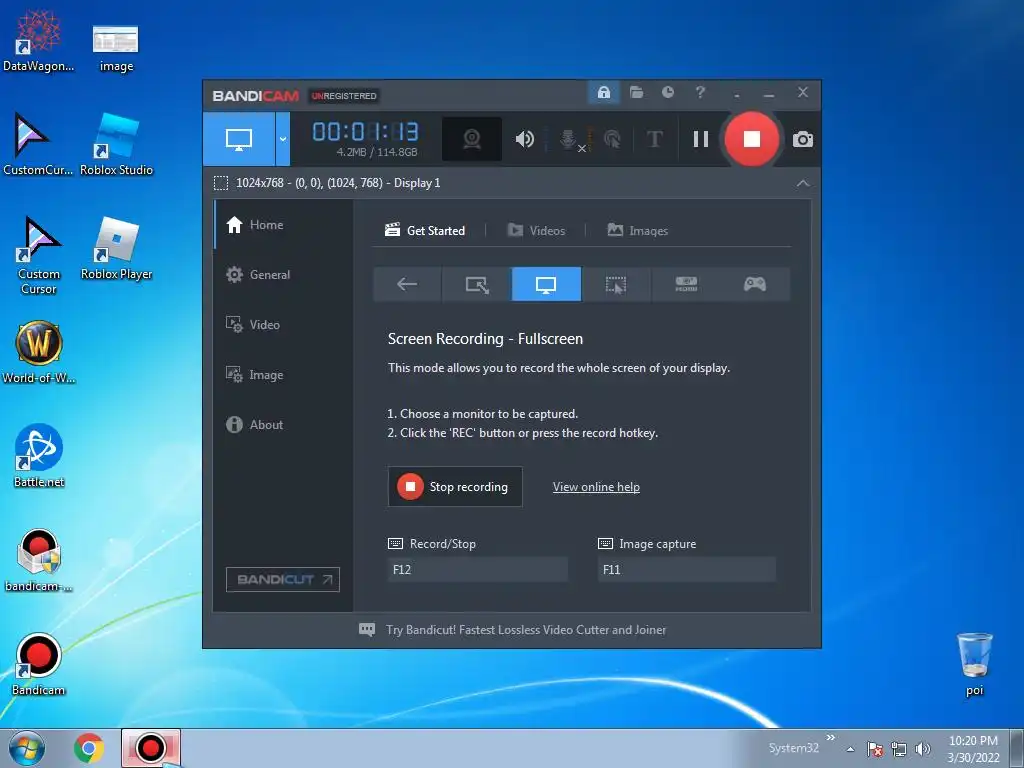Screen dimensions: 1024x768
Task: Select the poi recycle bin icon
Action: tap(974, 665)
